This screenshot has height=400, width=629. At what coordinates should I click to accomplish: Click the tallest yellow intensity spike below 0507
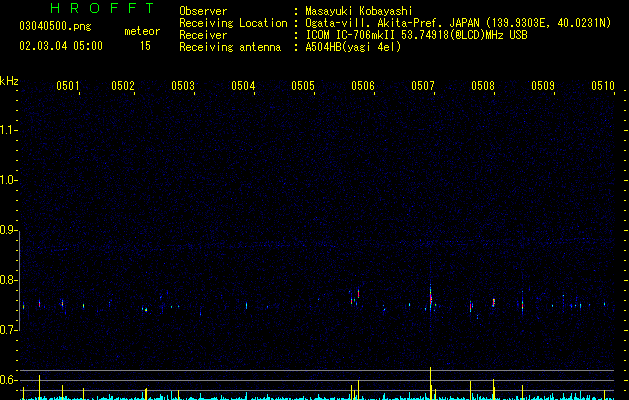(x=430, y=383)
